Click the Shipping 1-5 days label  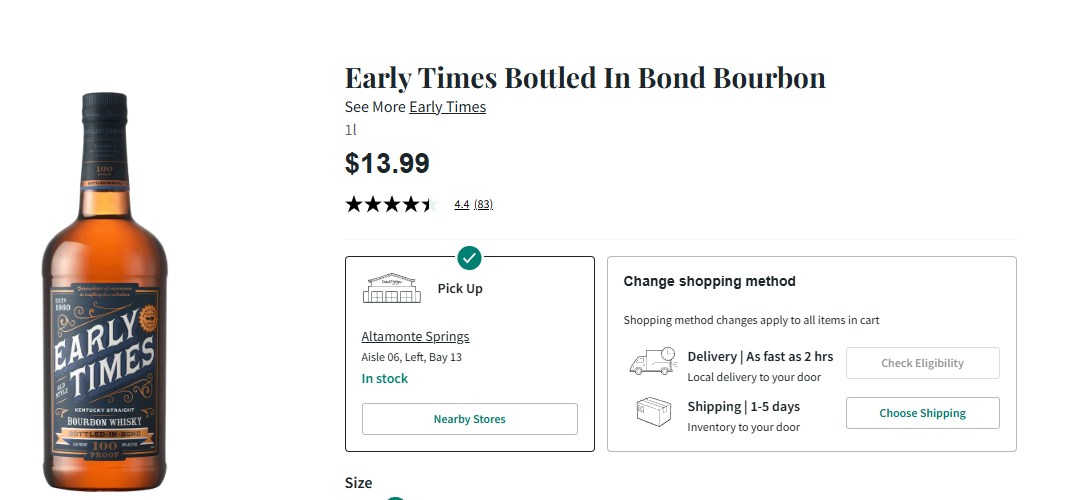[743, 407]
